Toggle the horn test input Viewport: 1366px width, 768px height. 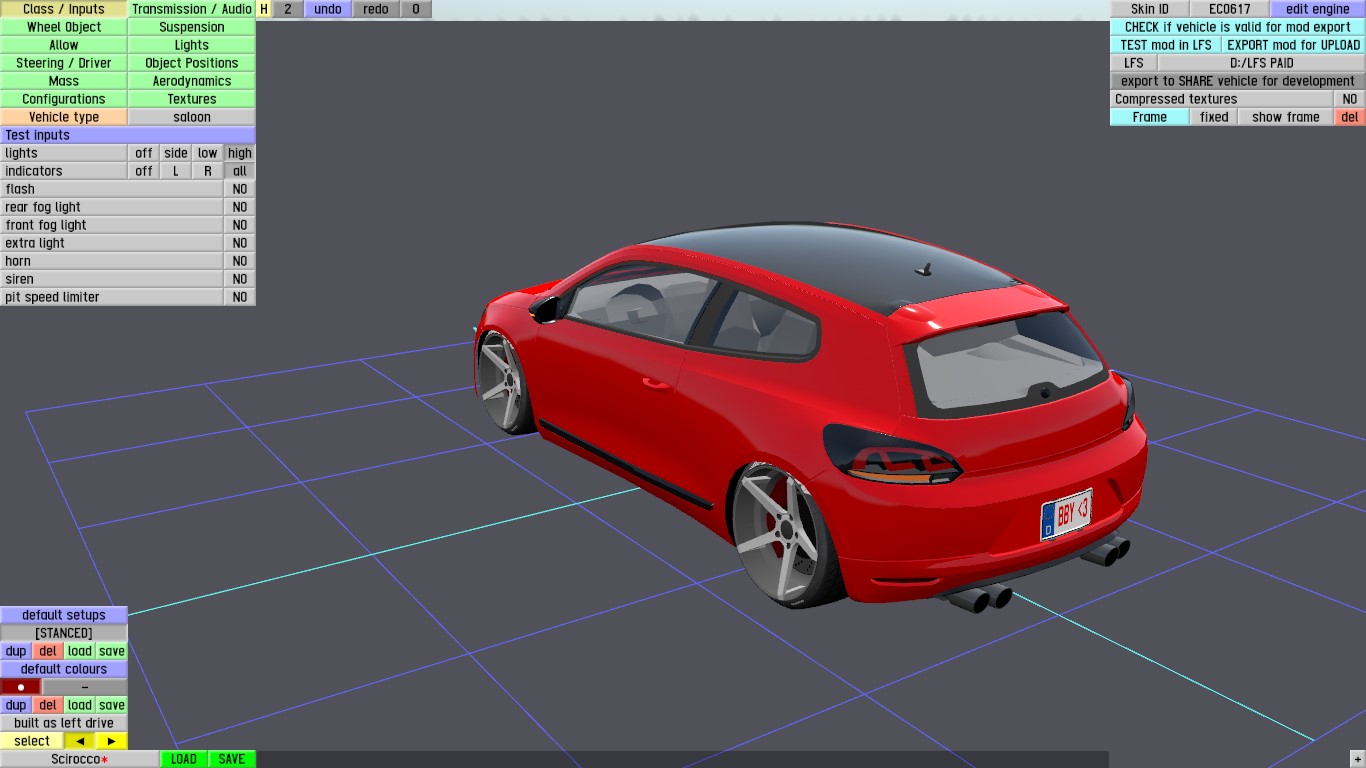(240, 261)
